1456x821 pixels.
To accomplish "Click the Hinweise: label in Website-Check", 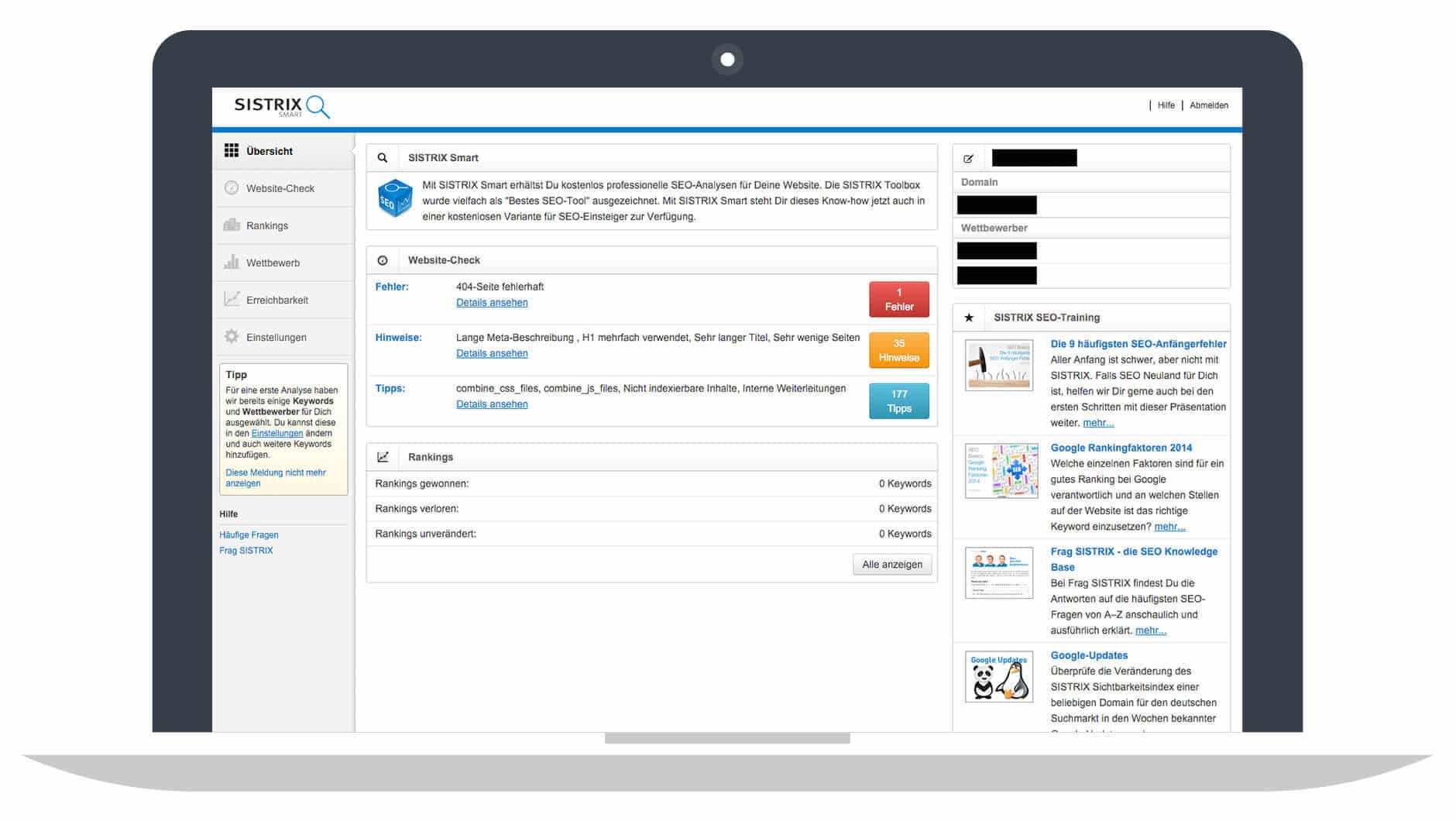I will point(399,338).
